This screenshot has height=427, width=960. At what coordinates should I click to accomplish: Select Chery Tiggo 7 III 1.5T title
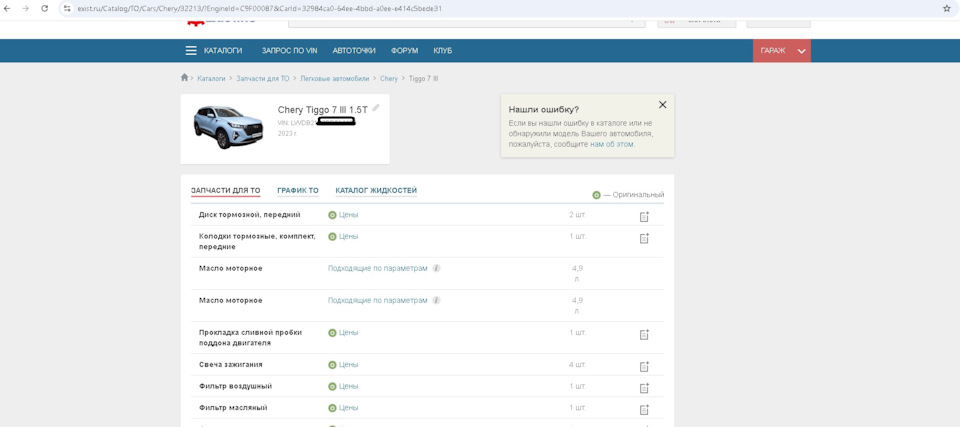click(x=323, y=110)
